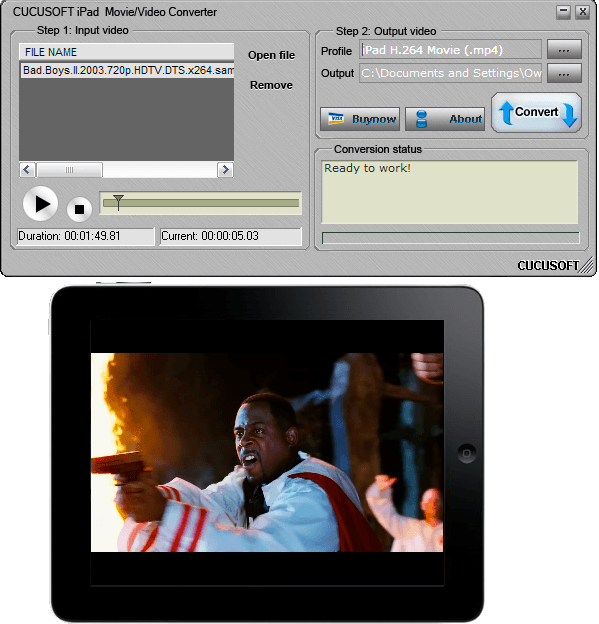Browse output folder with Output ellipsis button

click(x=564, y=73)
